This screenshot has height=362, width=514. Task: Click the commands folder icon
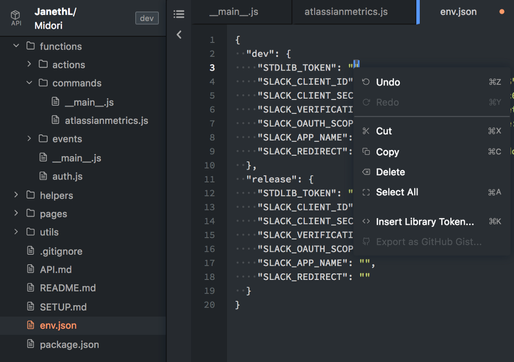(43, 82)
